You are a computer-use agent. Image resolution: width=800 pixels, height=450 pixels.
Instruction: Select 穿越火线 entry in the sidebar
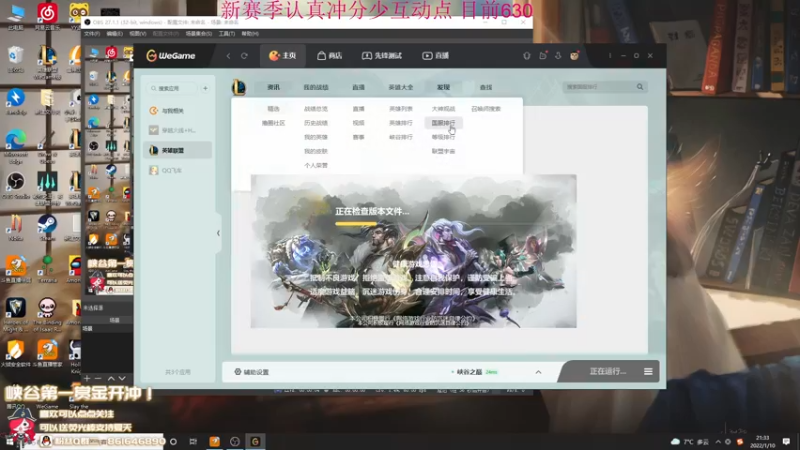point(178,130)
